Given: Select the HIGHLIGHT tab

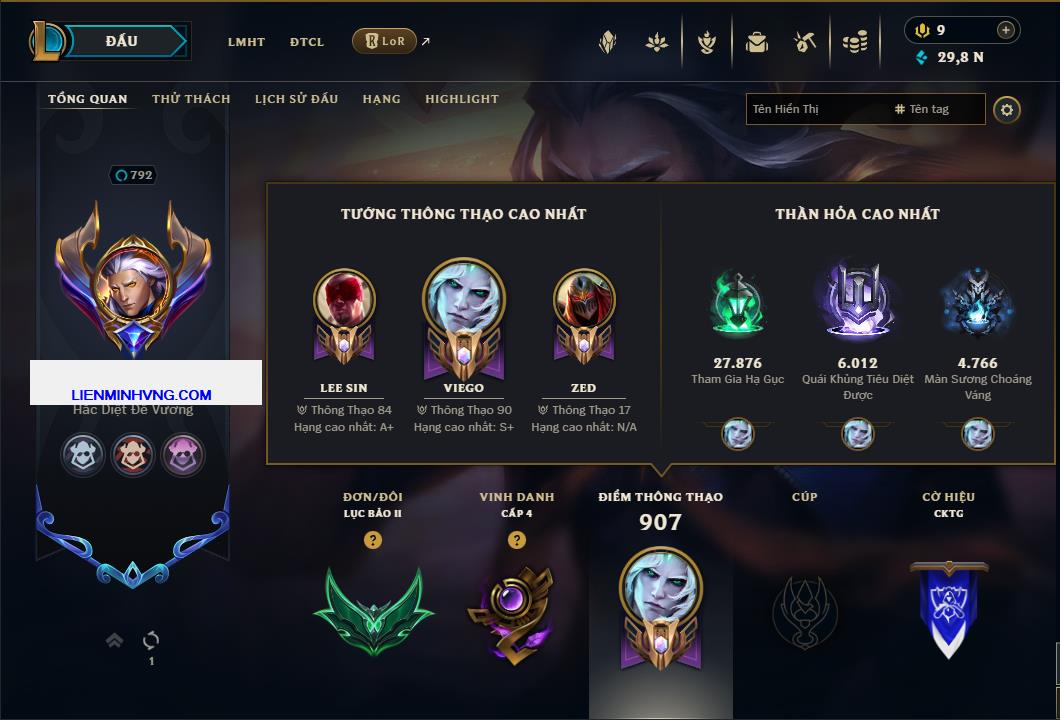Looking at the screenshot, I should pos(462,99).
